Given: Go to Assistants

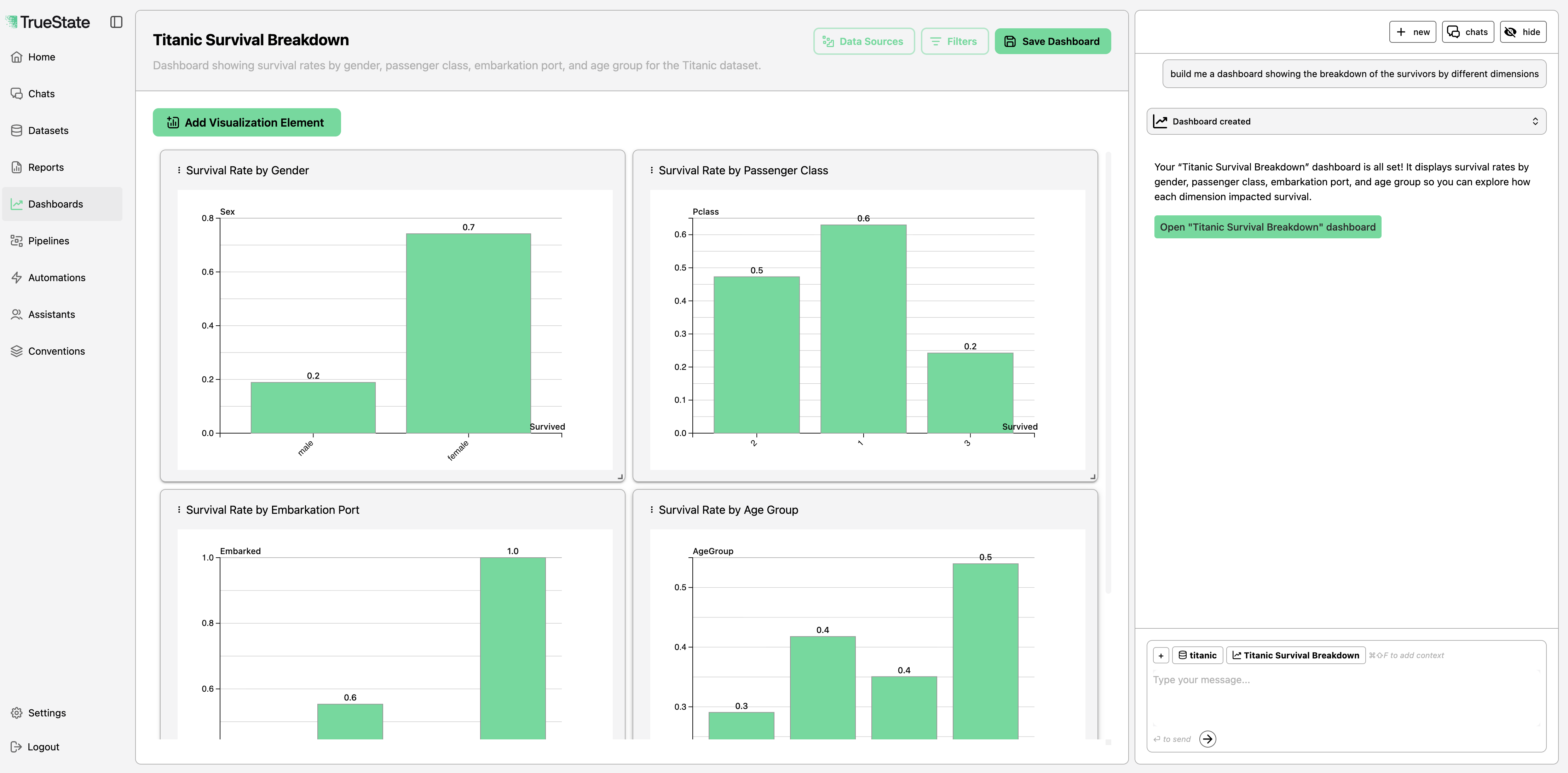Looking at the screenshot, I should [62, 314].
